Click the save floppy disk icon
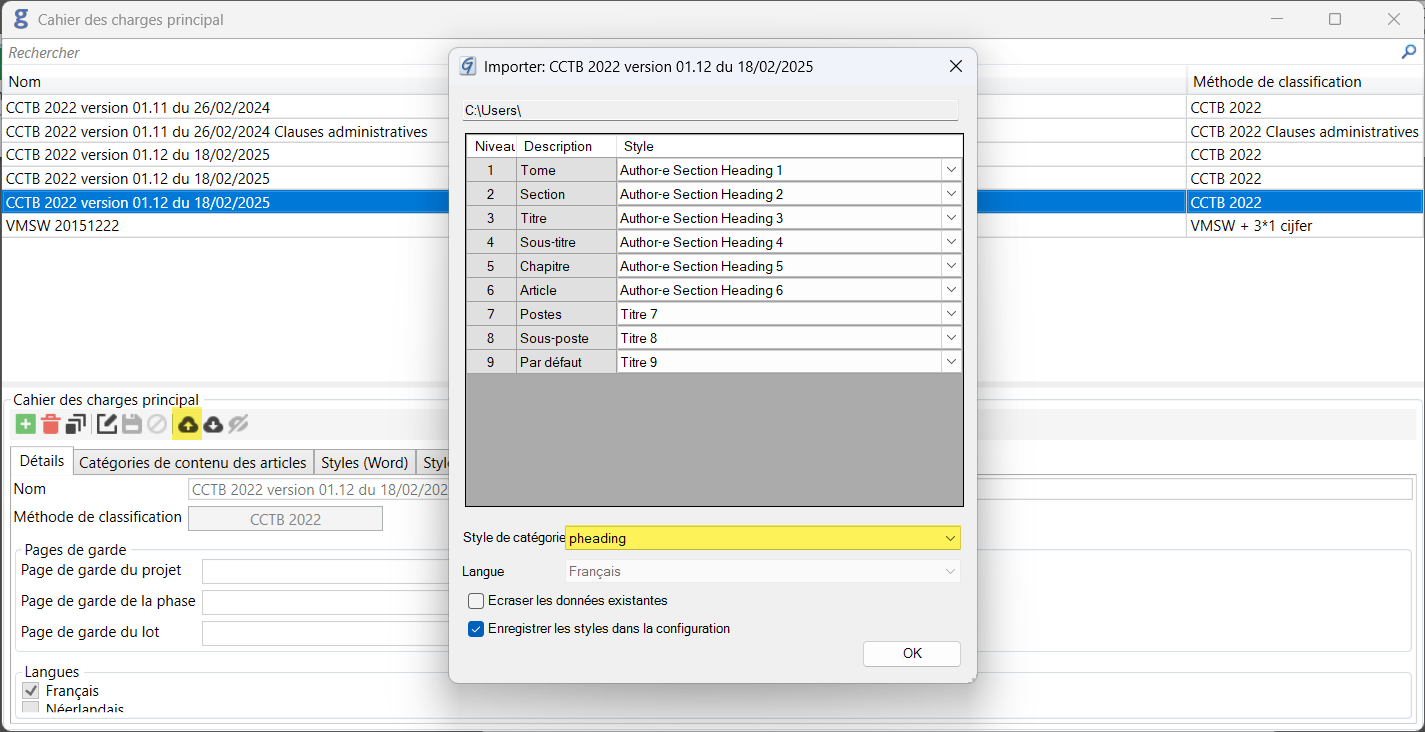The image size is (1425, 732). coord(132,424)
